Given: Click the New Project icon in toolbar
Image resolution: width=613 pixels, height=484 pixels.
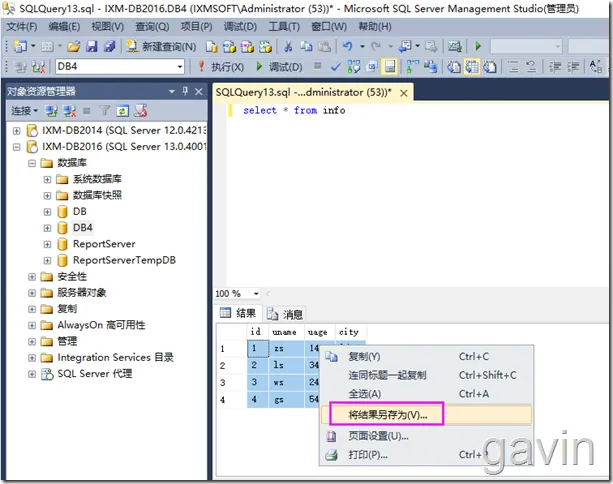Looking at the screenshot, I should pos(20,47).
